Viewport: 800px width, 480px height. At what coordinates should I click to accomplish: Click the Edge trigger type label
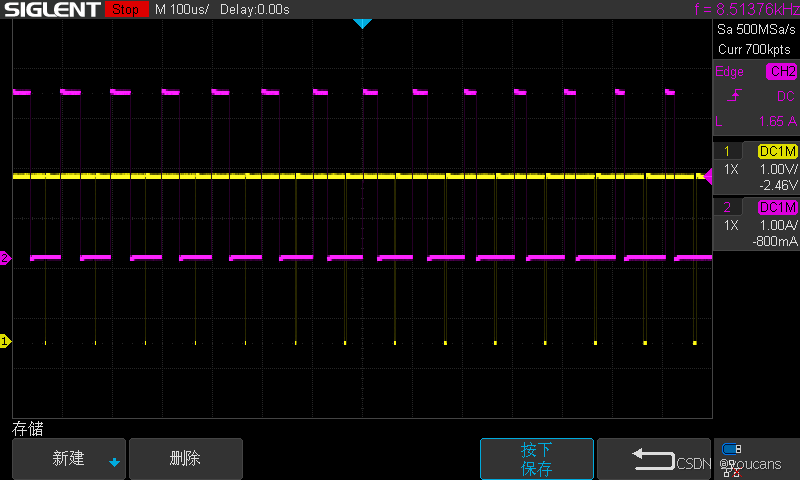[x=729, y=72]
